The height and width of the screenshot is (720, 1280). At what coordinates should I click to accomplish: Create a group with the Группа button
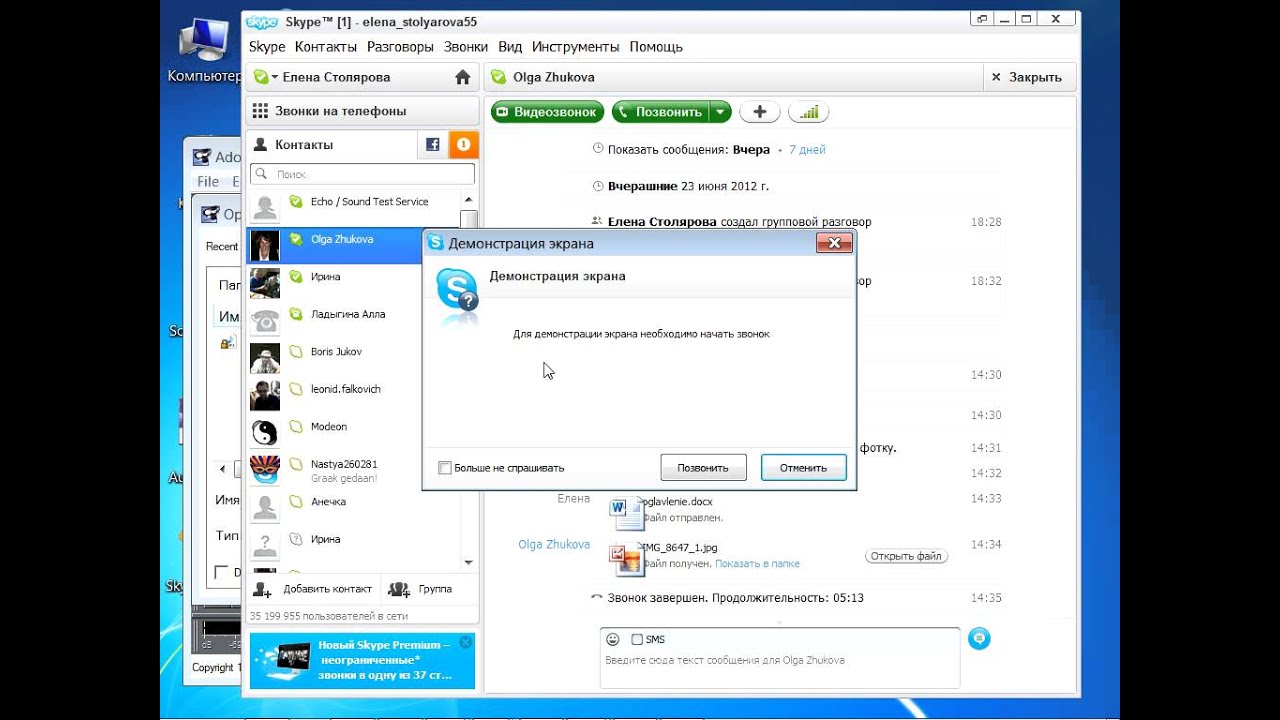coord(420,589)
